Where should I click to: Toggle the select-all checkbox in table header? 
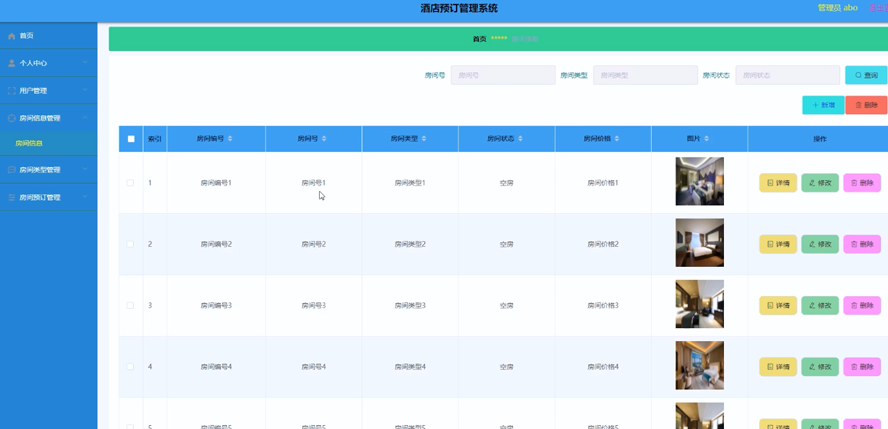pos(131,139)
